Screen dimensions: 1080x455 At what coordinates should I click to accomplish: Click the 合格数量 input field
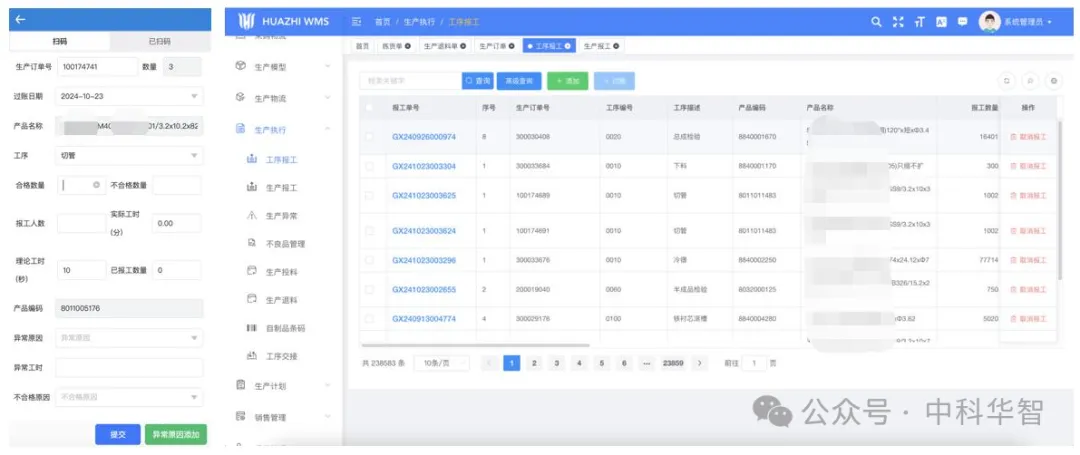(x=78, y=185)
